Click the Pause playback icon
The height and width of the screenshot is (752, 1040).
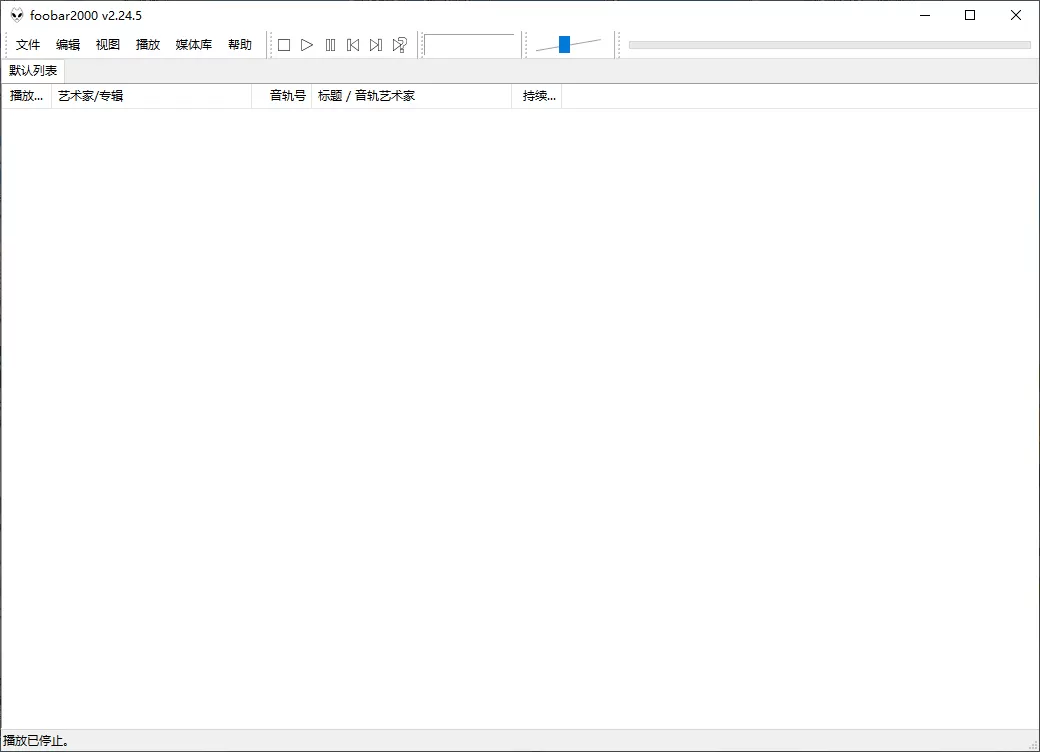pos(330,44)
